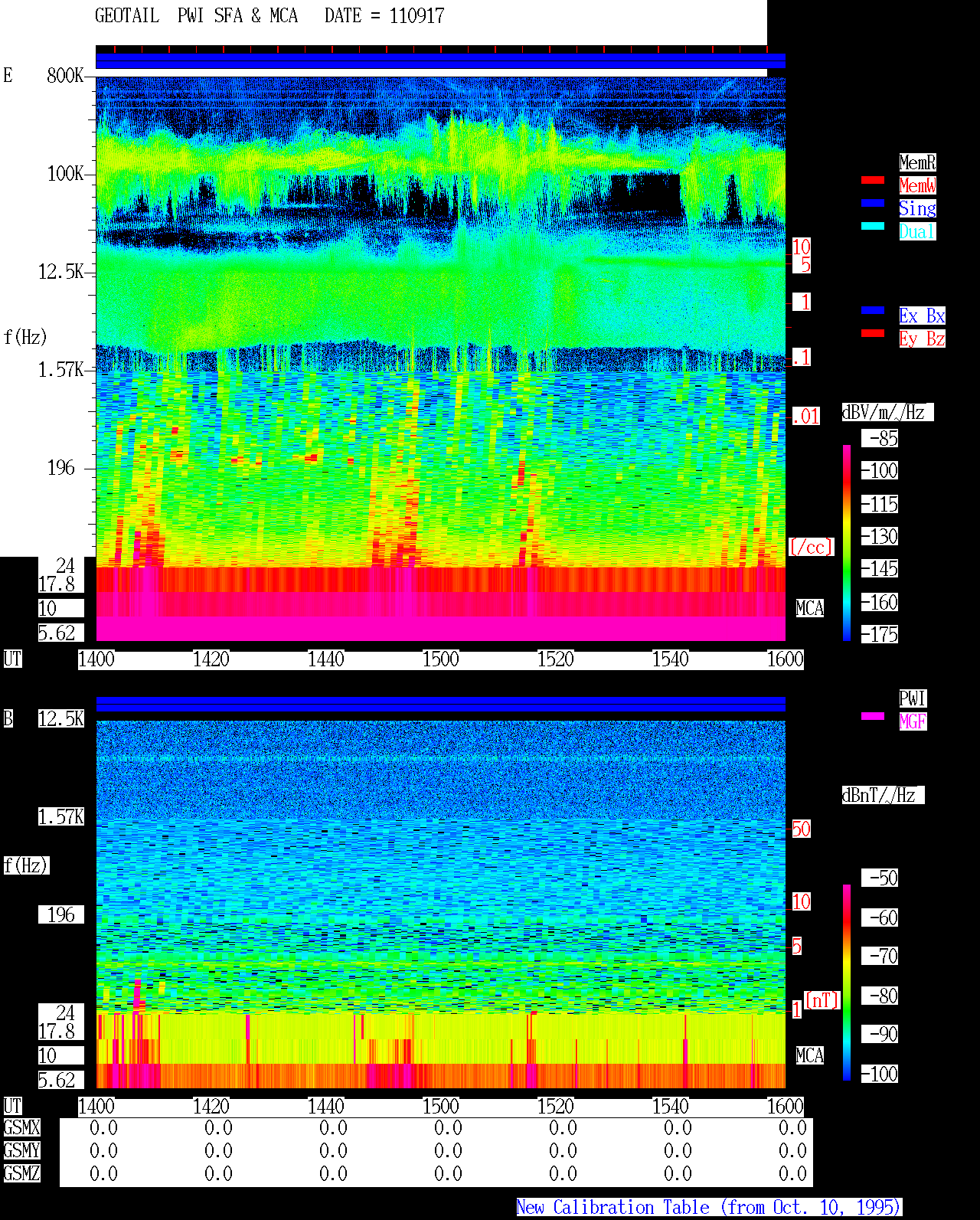This screenshot has width=980, height=1220.
Task: Click the PWI legend label
Action: 913,698
